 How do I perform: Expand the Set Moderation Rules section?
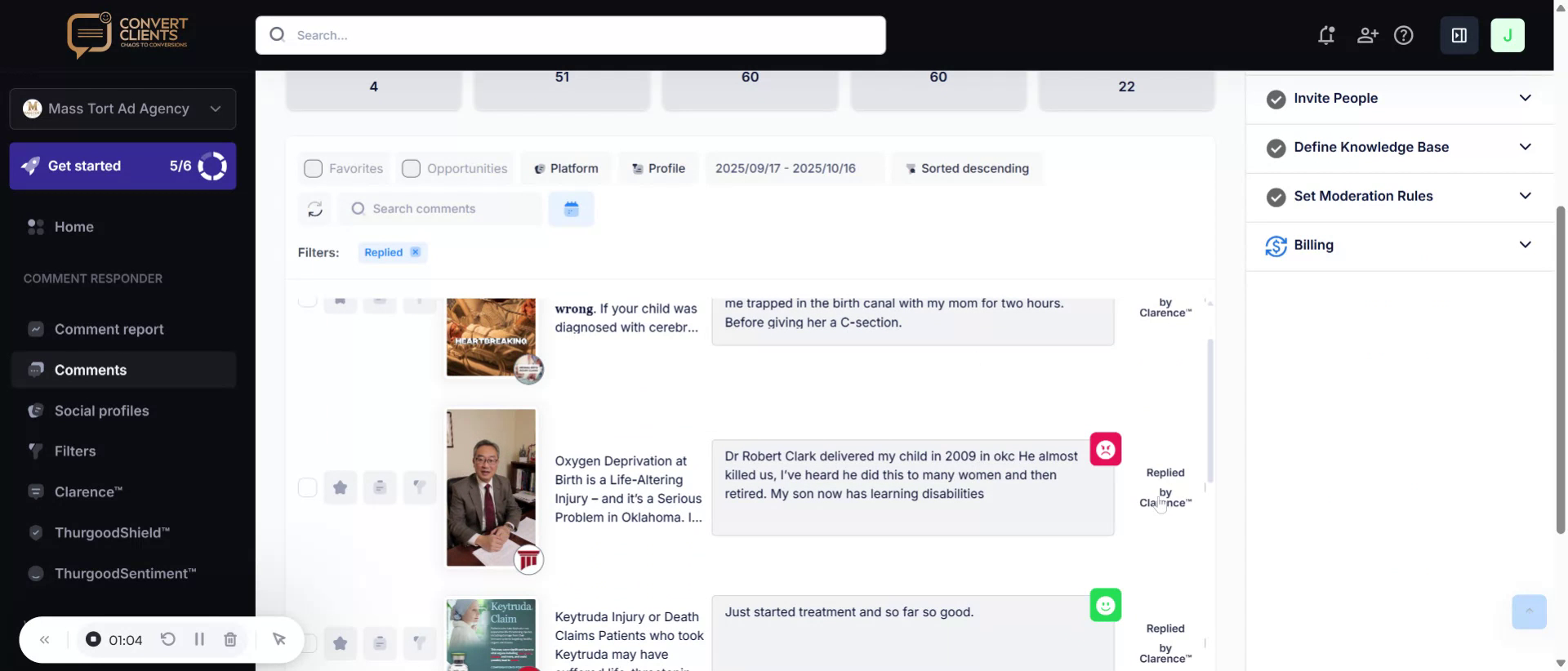(x=1399, y=196)
